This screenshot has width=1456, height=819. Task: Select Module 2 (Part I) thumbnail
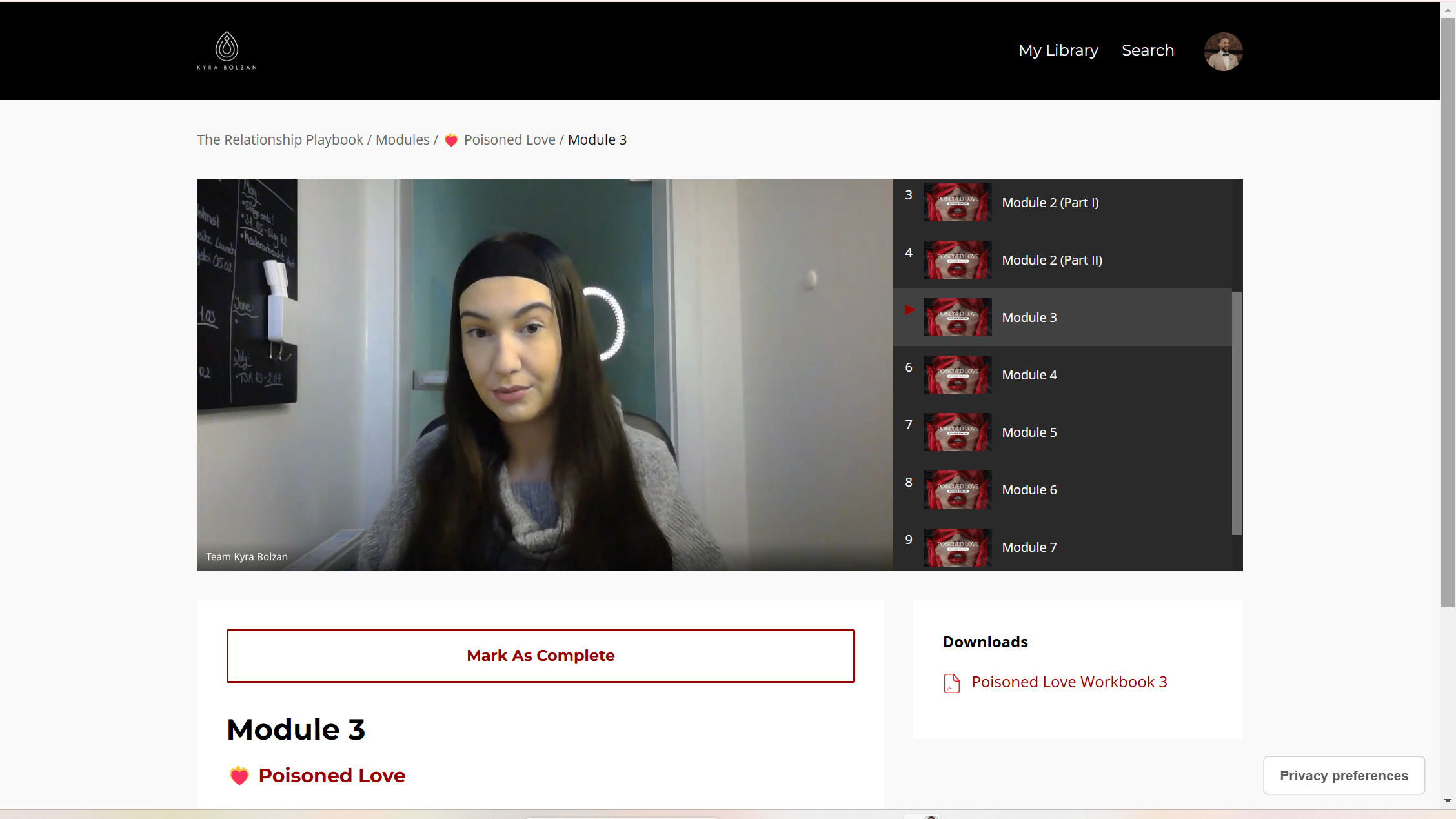coord(957,203)
